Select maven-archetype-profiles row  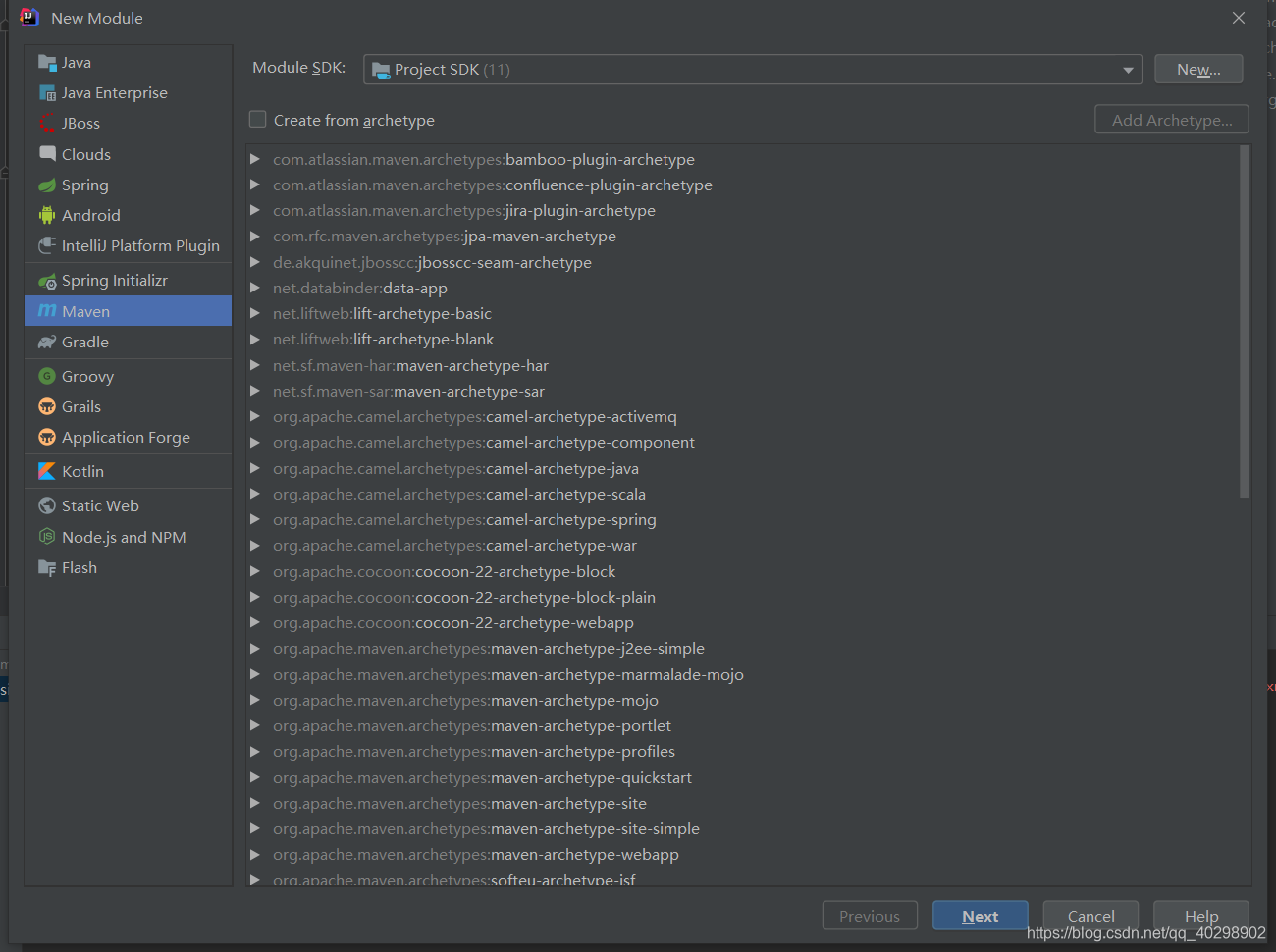click(748, 751)
